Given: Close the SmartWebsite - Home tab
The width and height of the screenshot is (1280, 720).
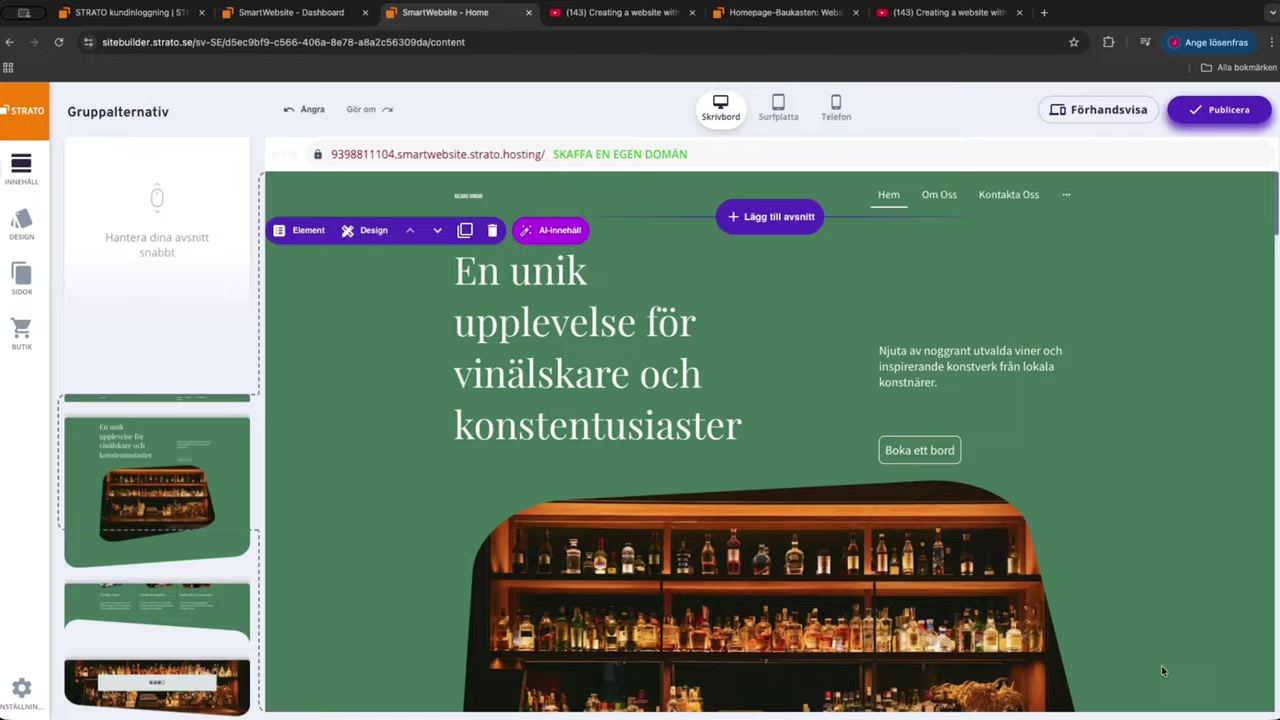Looking at the screenshot, I should [529, 13].
